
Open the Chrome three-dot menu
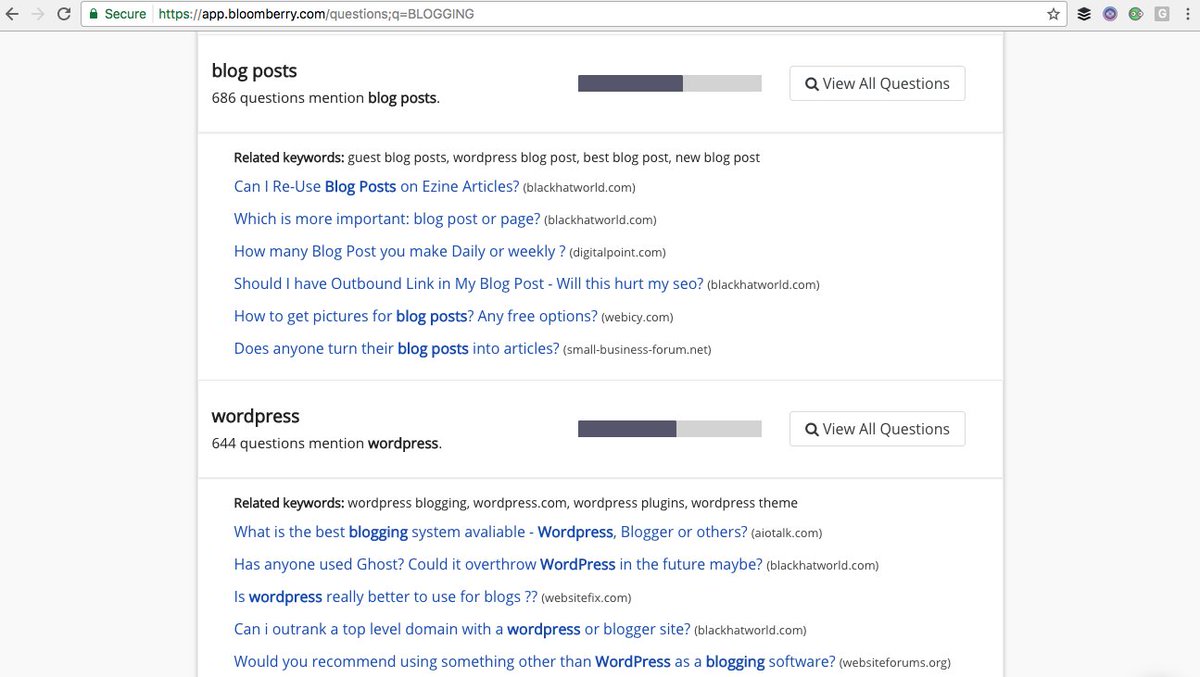coord(1188,14)
